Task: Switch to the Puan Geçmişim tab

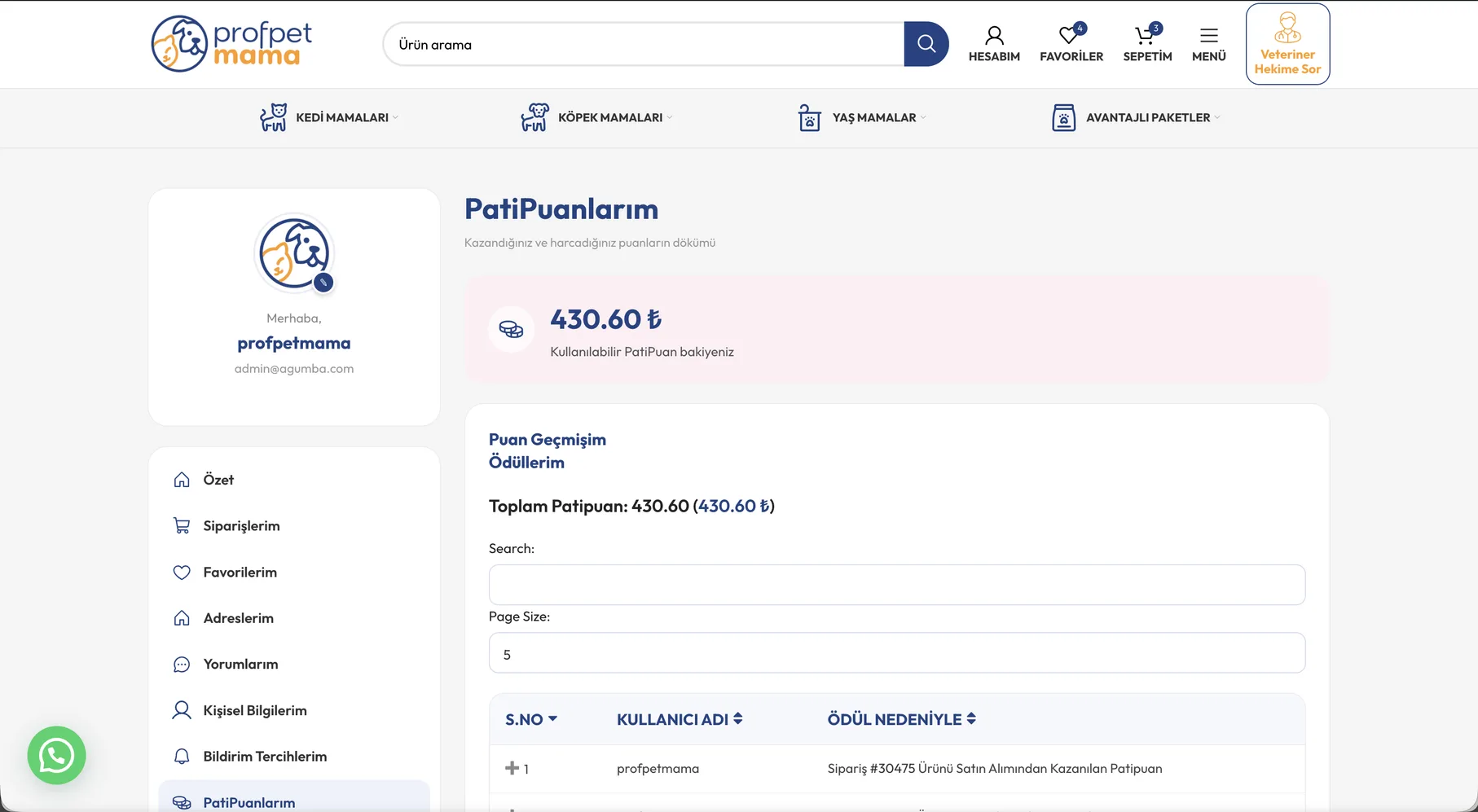Action: [x=548, y=440]
